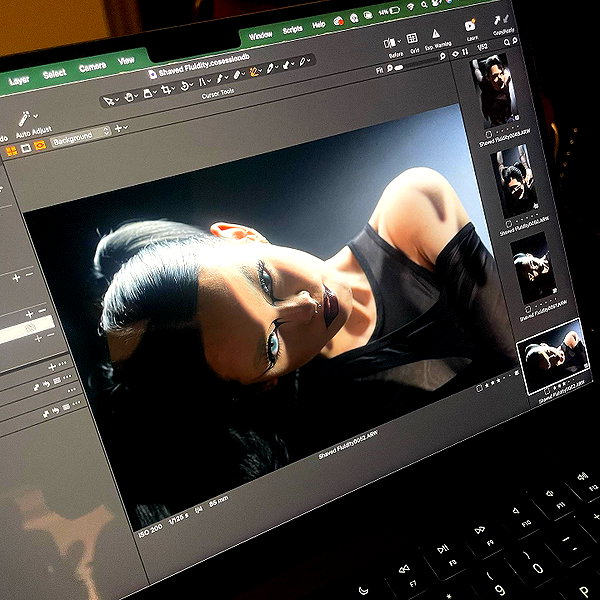Toggle color tag box under Shaved Fluidity0052 thumbnail
The width and height of the screenshot is (600, 600).
click(548, 391)
